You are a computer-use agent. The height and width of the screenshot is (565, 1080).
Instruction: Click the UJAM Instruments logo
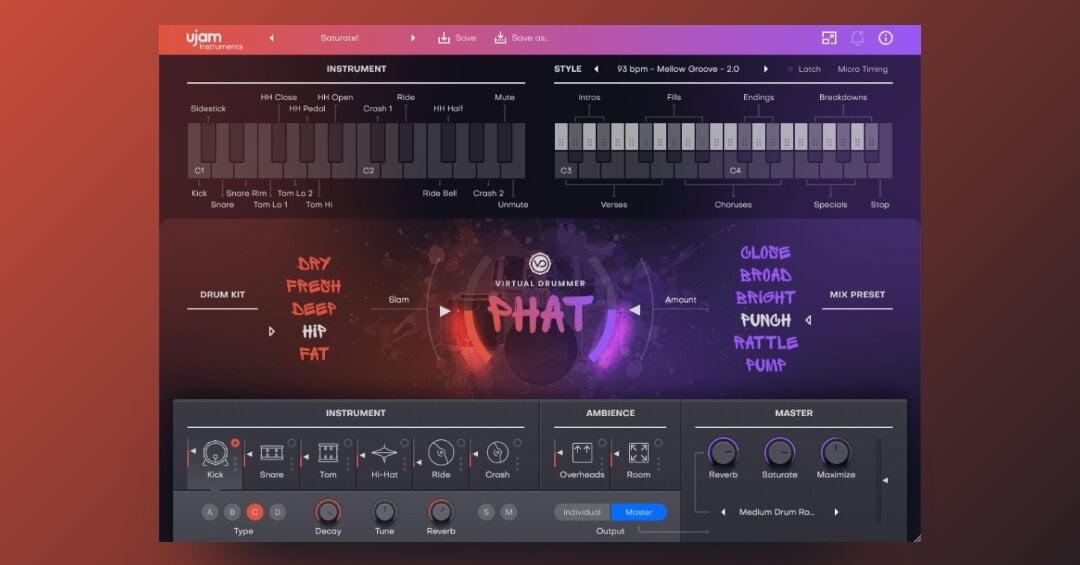point(214,39)
